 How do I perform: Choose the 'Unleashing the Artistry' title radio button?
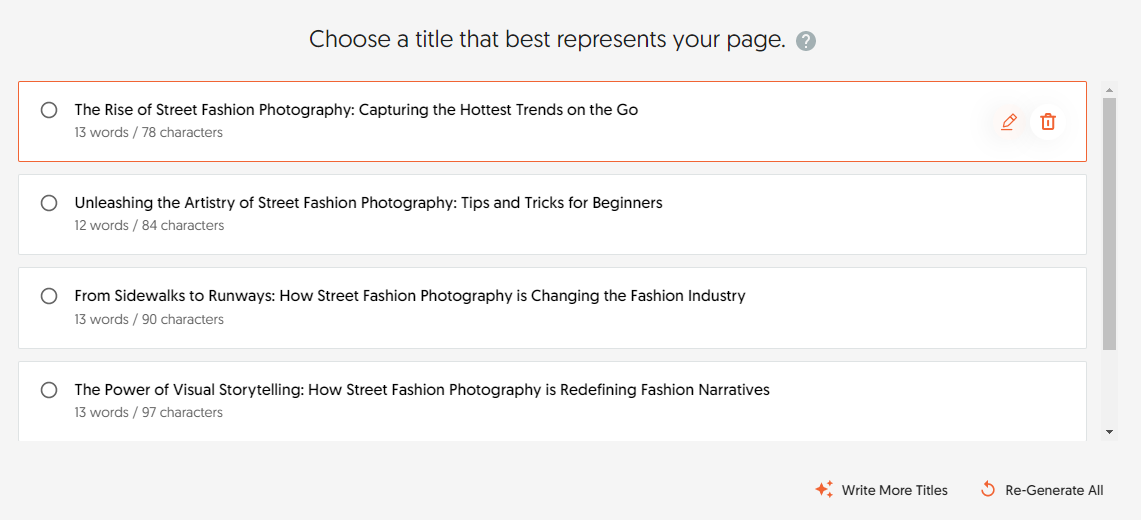(x=49, y=203)
